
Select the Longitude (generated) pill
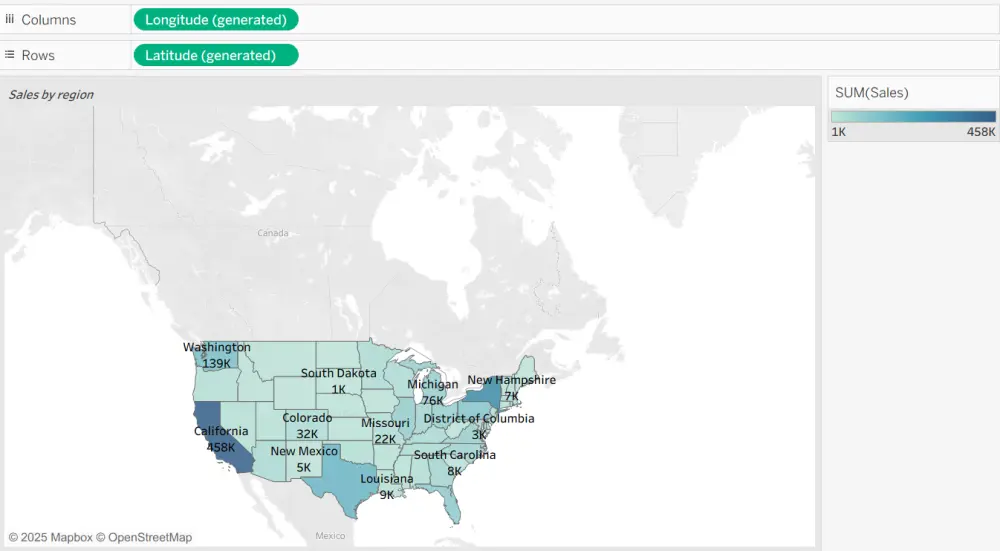tap(216, 20)
